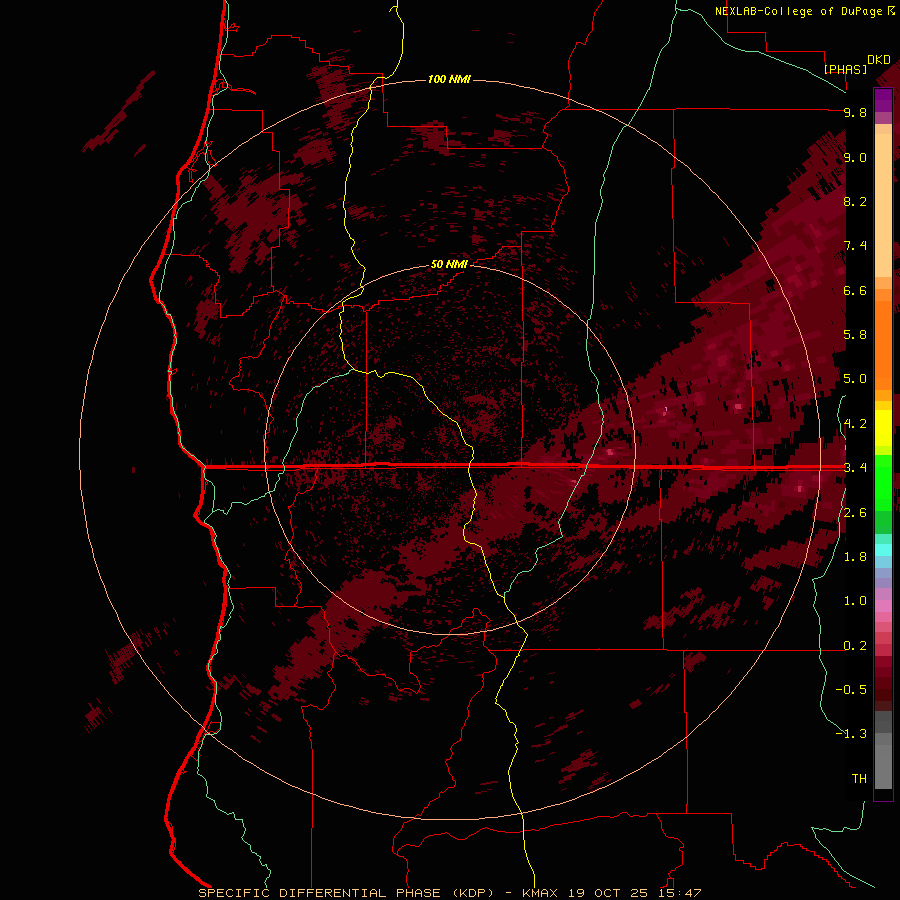Click the "2.6" legend value
Image resolution: width=900 pixels, height=900 pixels.
(x=855, y=513)
